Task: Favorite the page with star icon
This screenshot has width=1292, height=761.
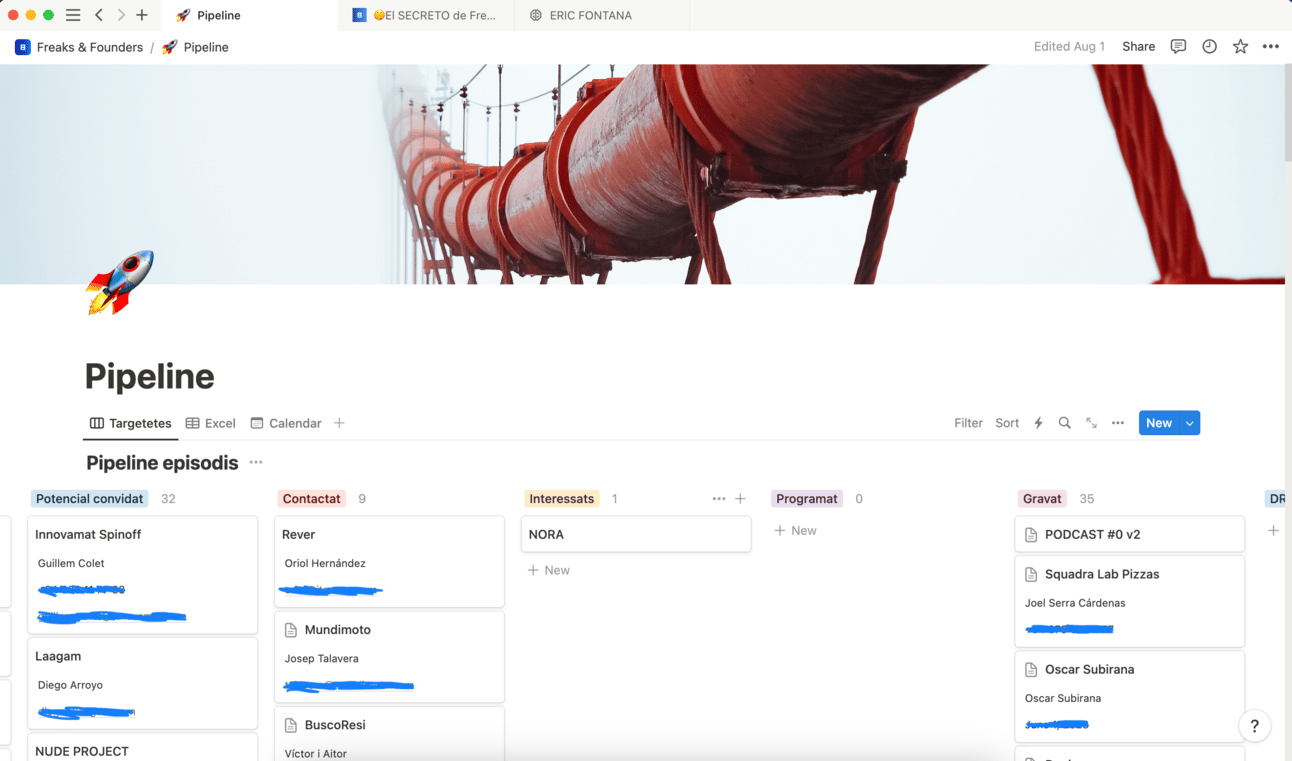Action: click(1240, 46)
